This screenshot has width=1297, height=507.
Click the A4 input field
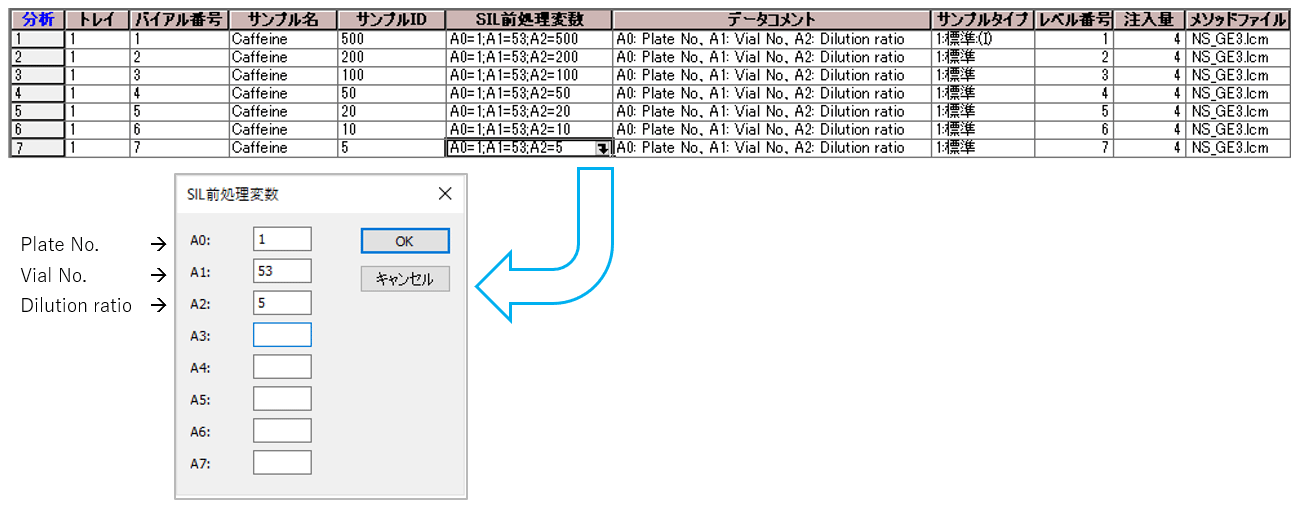282,367
